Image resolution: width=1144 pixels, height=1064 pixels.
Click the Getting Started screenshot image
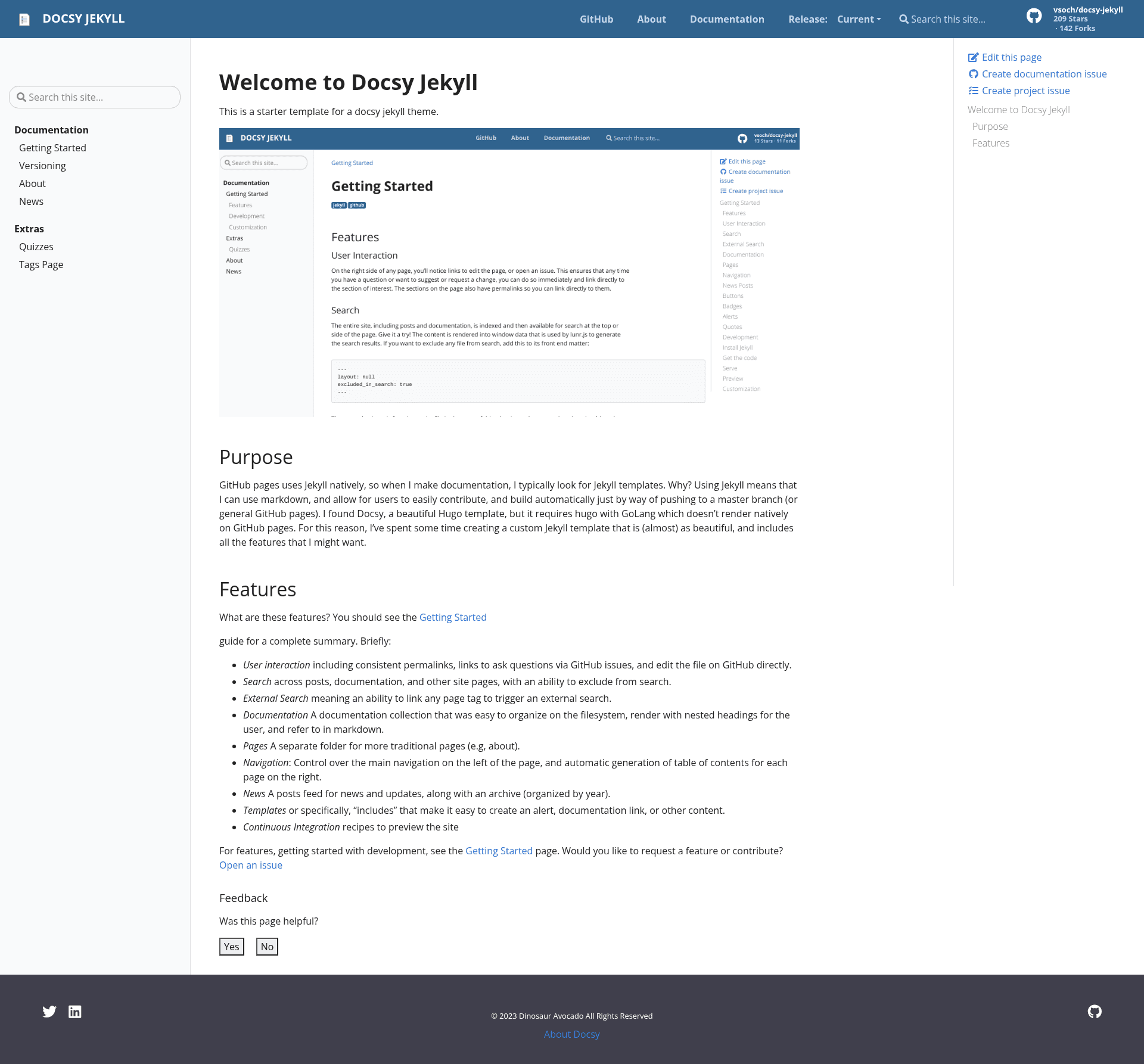509,272
